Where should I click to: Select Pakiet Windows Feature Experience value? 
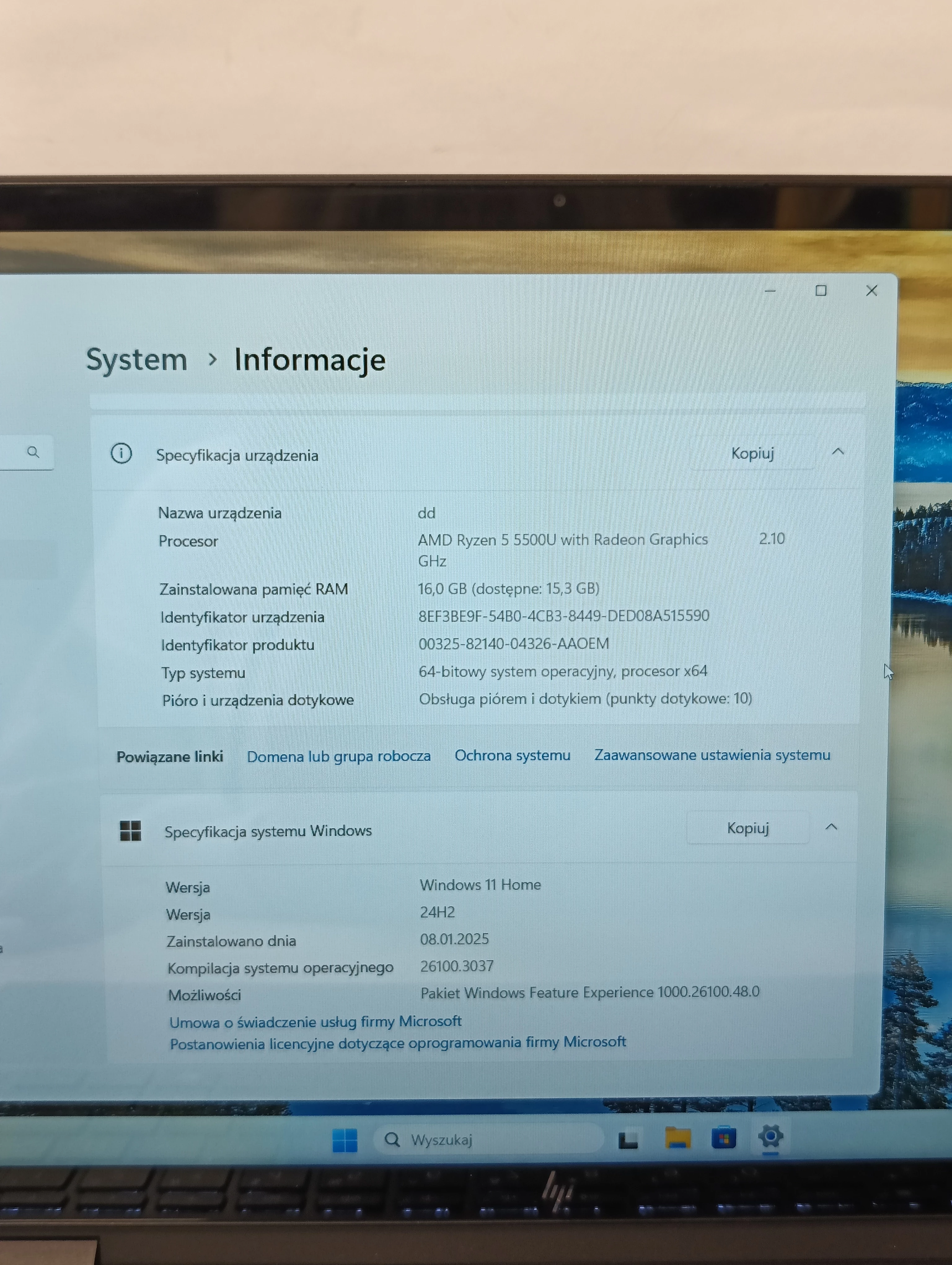[x=590, y=992]
